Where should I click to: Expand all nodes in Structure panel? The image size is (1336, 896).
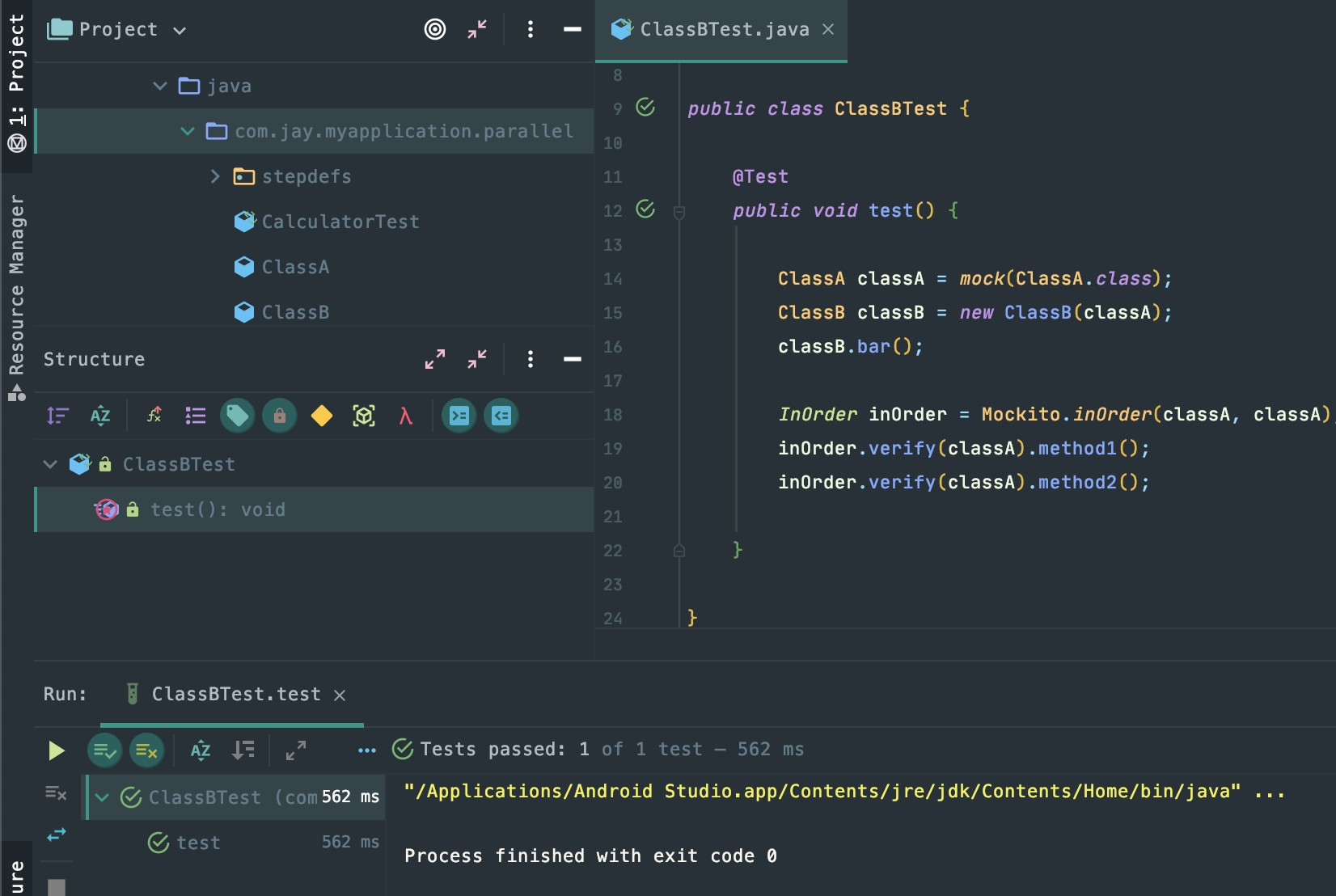click(x=434, y=359)
